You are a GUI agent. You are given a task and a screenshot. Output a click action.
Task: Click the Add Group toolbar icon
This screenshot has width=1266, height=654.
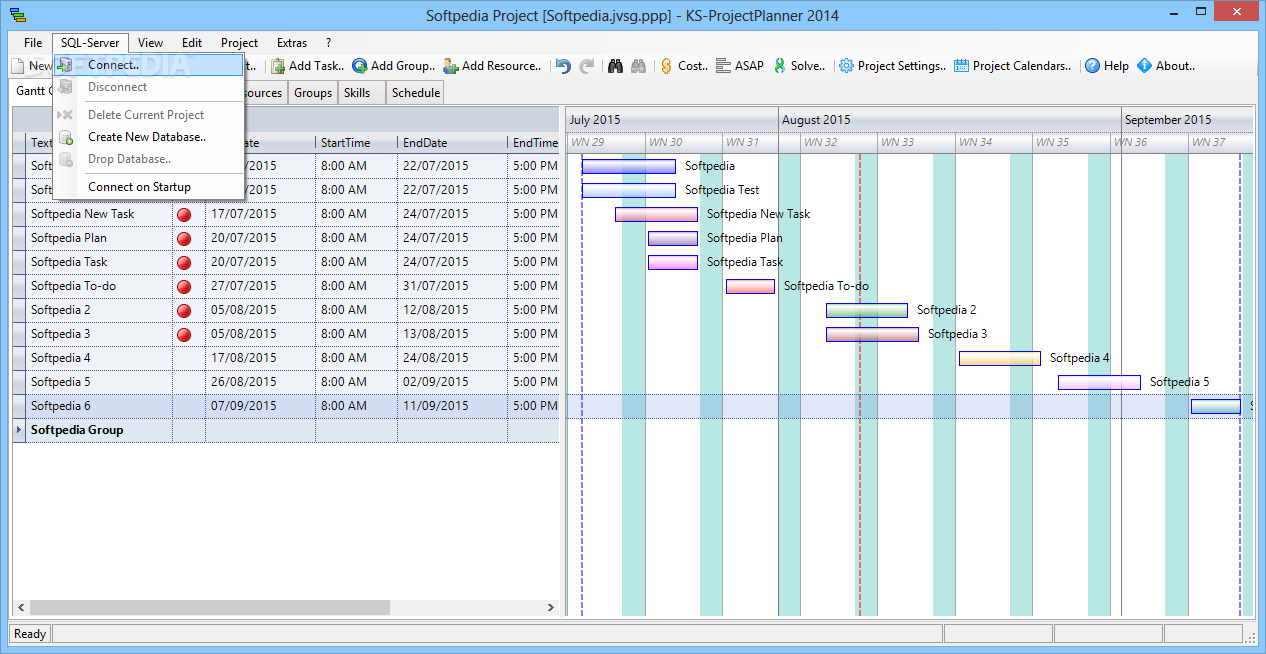pyautogui.click(x=359, y=66)
